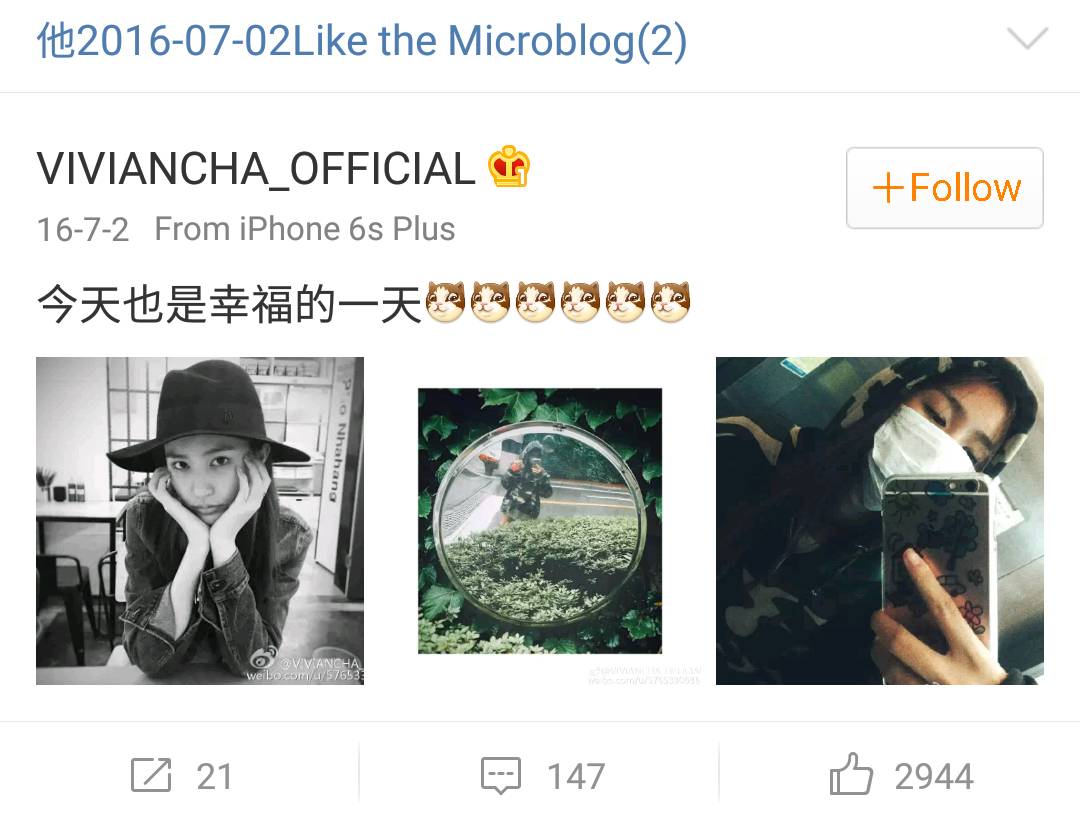Tap the repost share icon

[151, 775]
